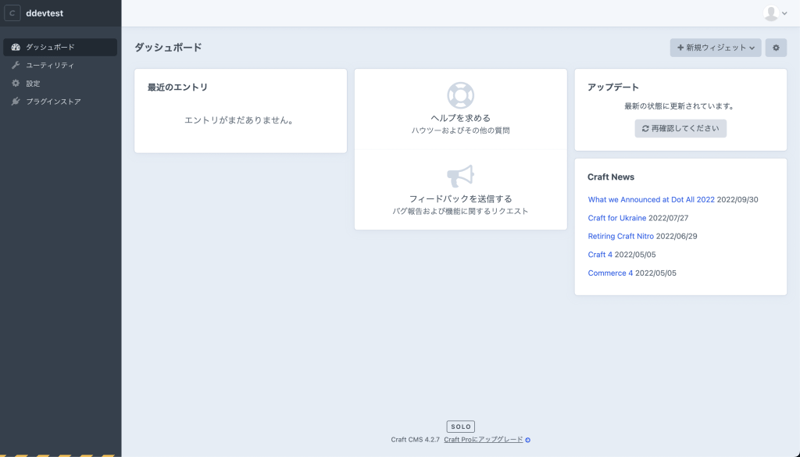Open Retiring Craft Nitro news link
Image resolution: width=800 pixels, height=457 pixels.
(x=620, y=236)
